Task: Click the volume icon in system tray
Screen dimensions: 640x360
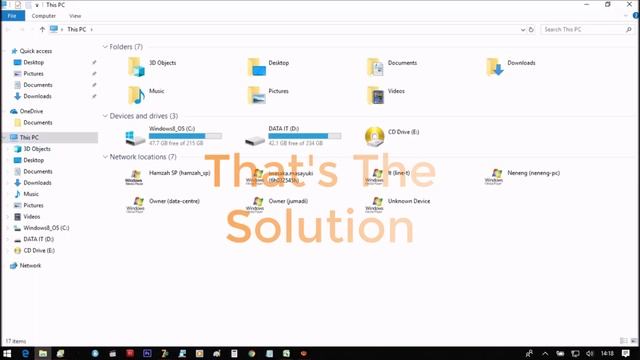Action: 590,353
